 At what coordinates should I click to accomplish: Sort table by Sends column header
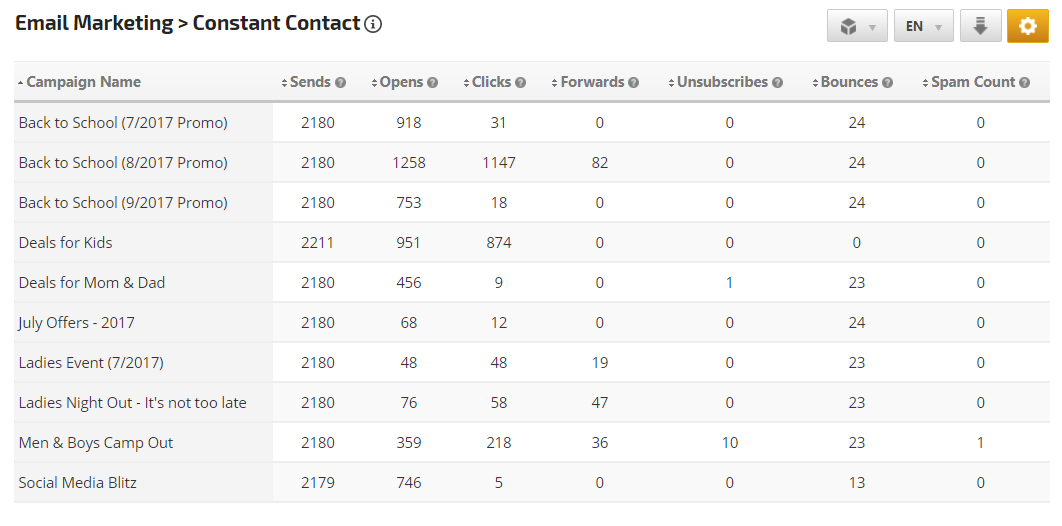[310, 82]
